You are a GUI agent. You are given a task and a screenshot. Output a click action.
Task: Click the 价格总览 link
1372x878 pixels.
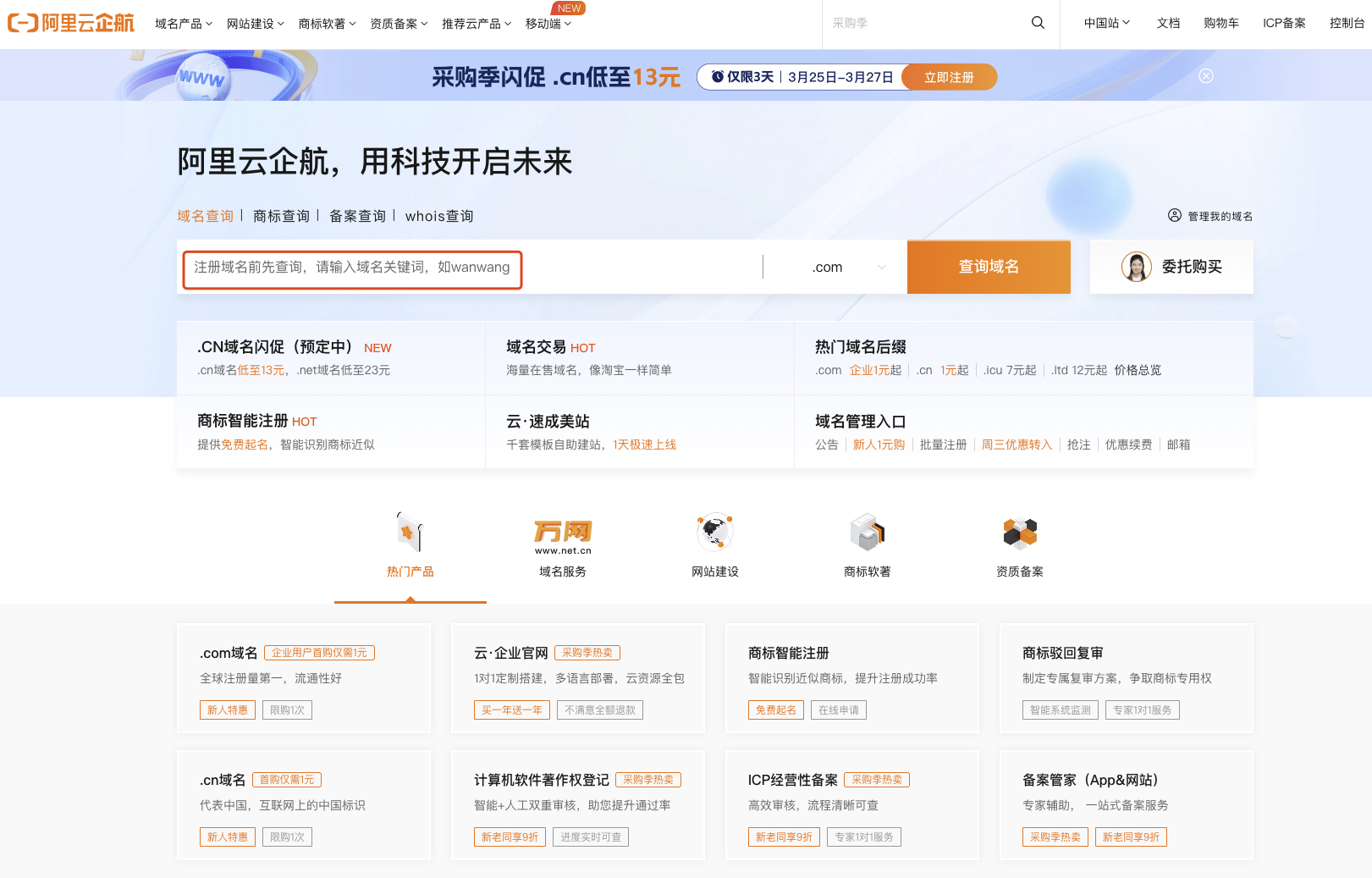tap(1138, 370)
